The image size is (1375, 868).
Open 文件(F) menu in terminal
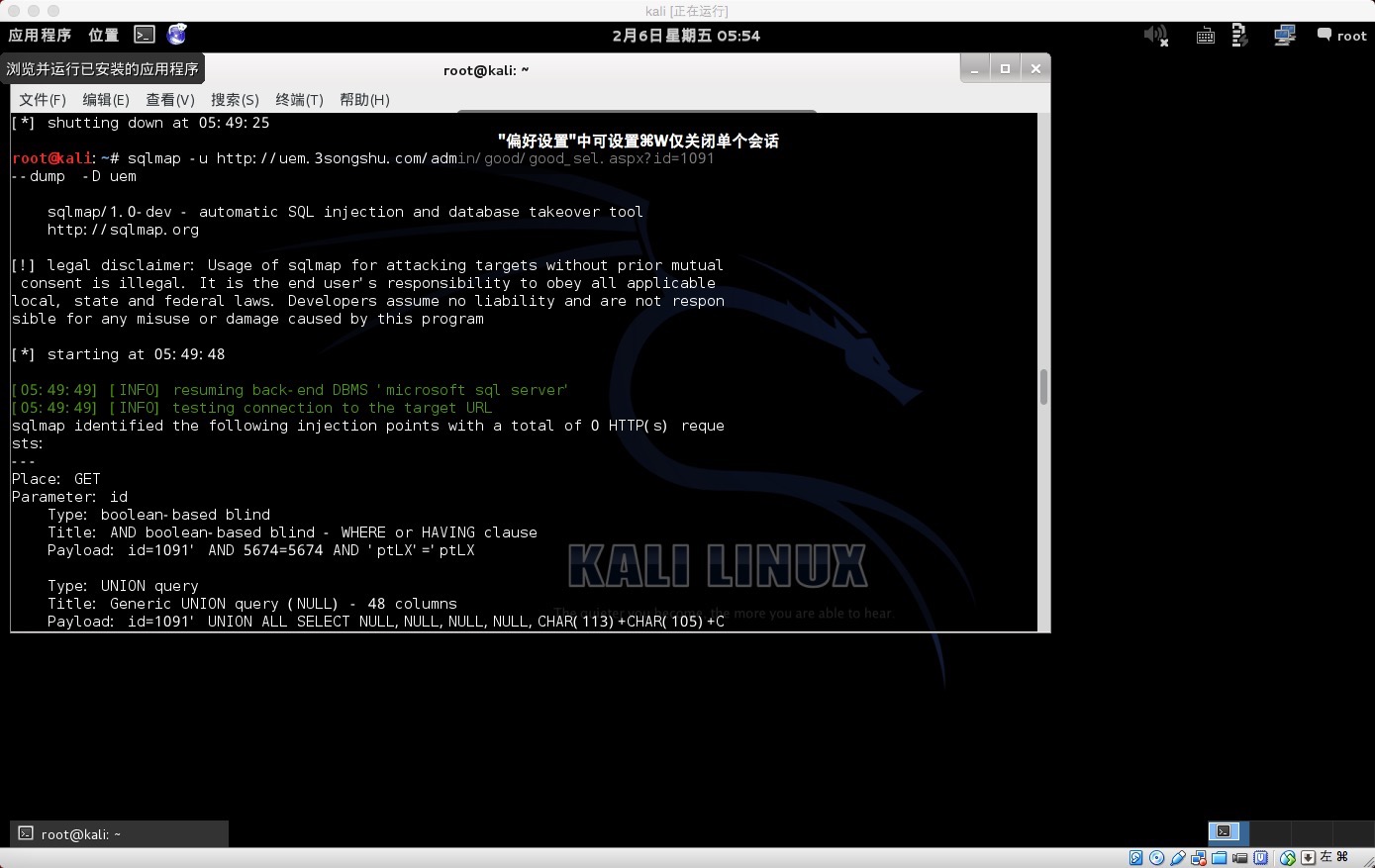[43, 100]
